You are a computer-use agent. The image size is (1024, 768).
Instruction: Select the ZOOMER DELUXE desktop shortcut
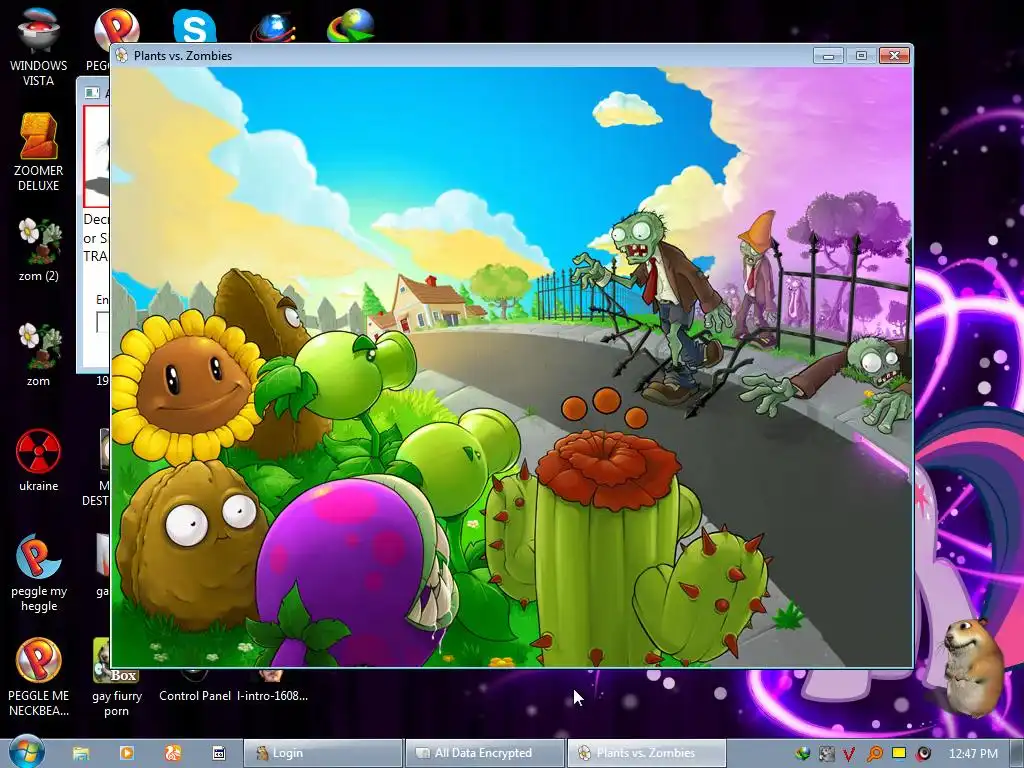click(x=38, y=152)
